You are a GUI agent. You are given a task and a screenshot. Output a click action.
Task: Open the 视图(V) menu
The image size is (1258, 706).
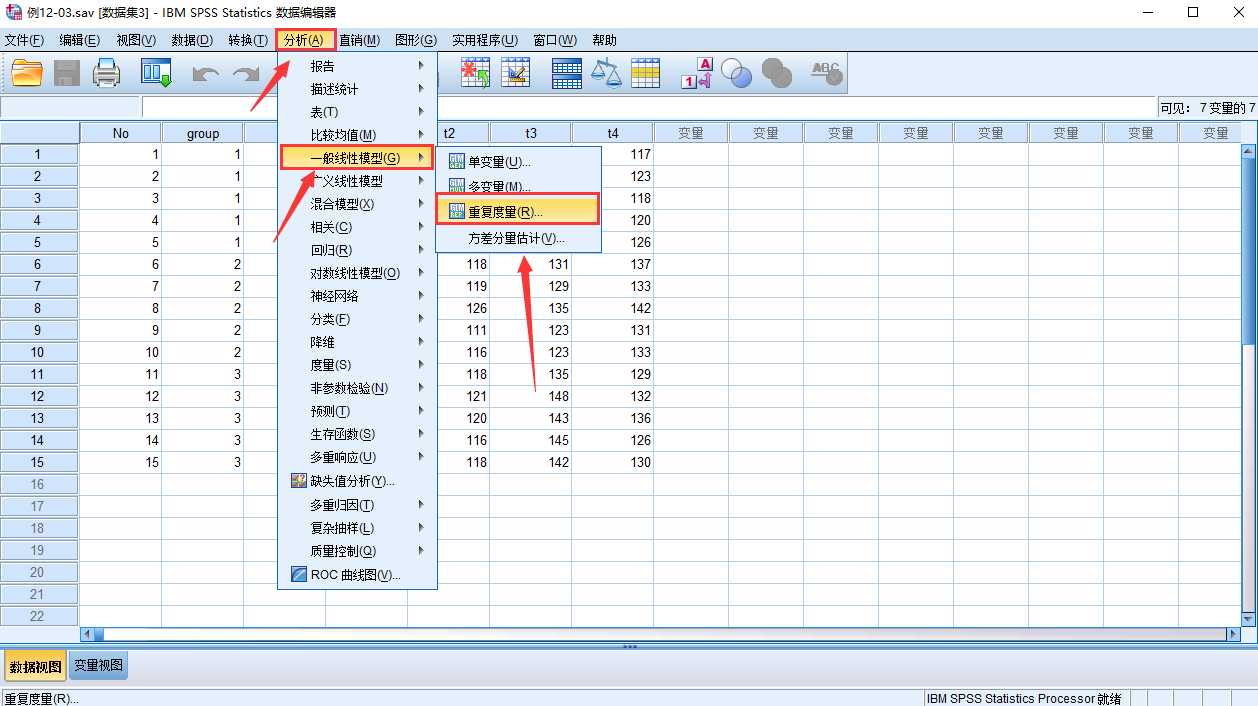[136, 40]
